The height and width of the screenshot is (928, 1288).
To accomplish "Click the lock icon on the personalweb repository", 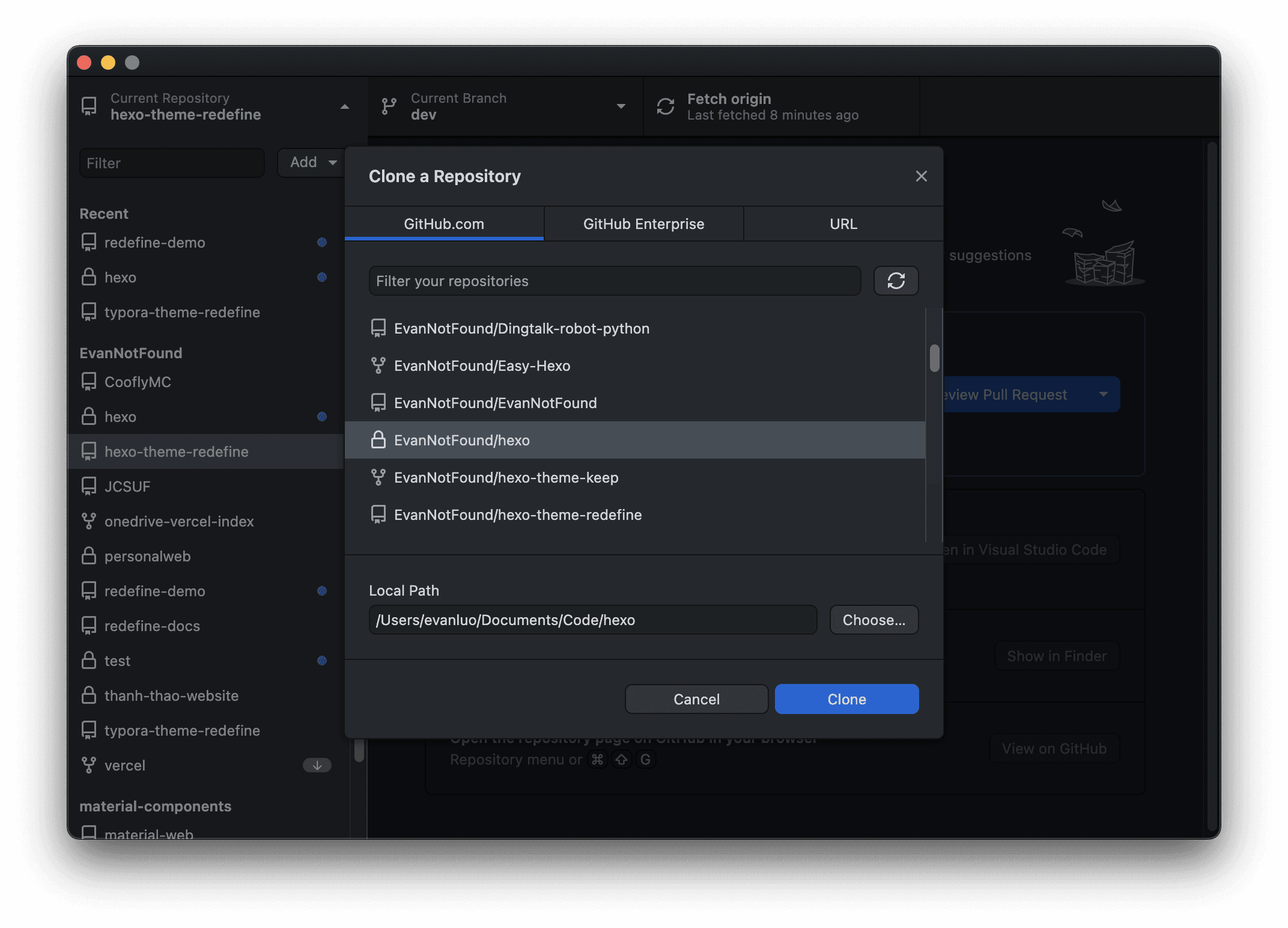I will coord(89,556).
